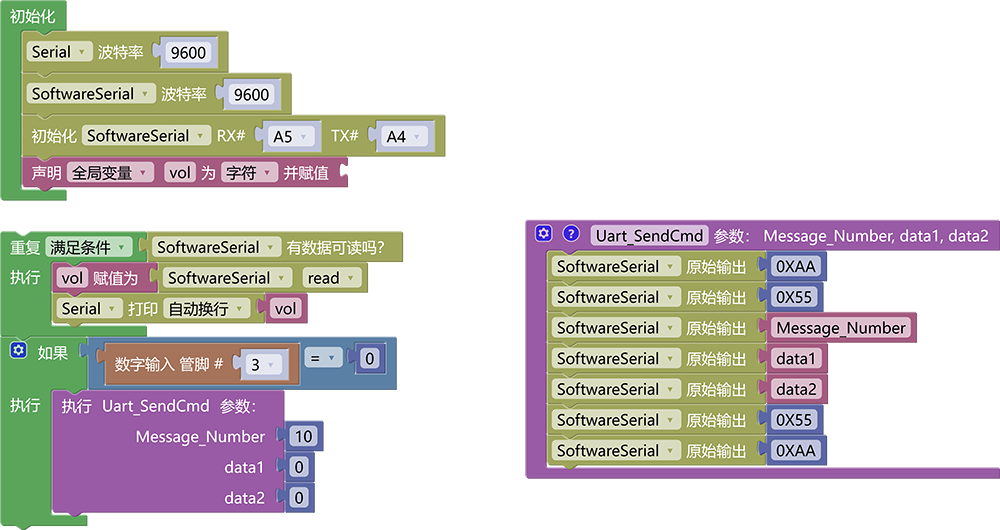Viewport: 1000px width, 530px height.
Task: Click the gear icon on the 如果 block
Action: pyautogui.click(x=18, y=350)
